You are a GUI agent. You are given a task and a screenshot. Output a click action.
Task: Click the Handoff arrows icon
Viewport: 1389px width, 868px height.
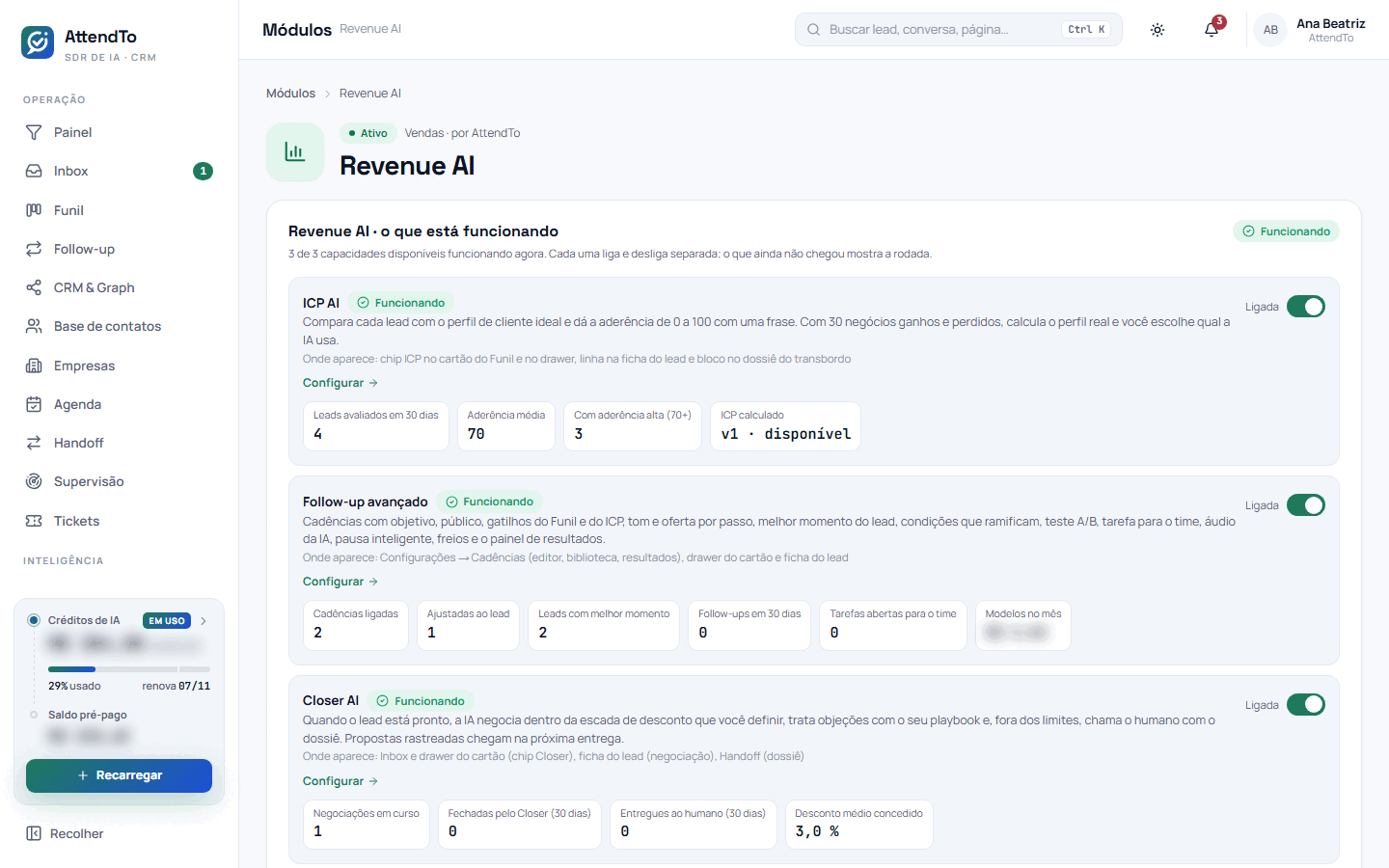(34, 443)
